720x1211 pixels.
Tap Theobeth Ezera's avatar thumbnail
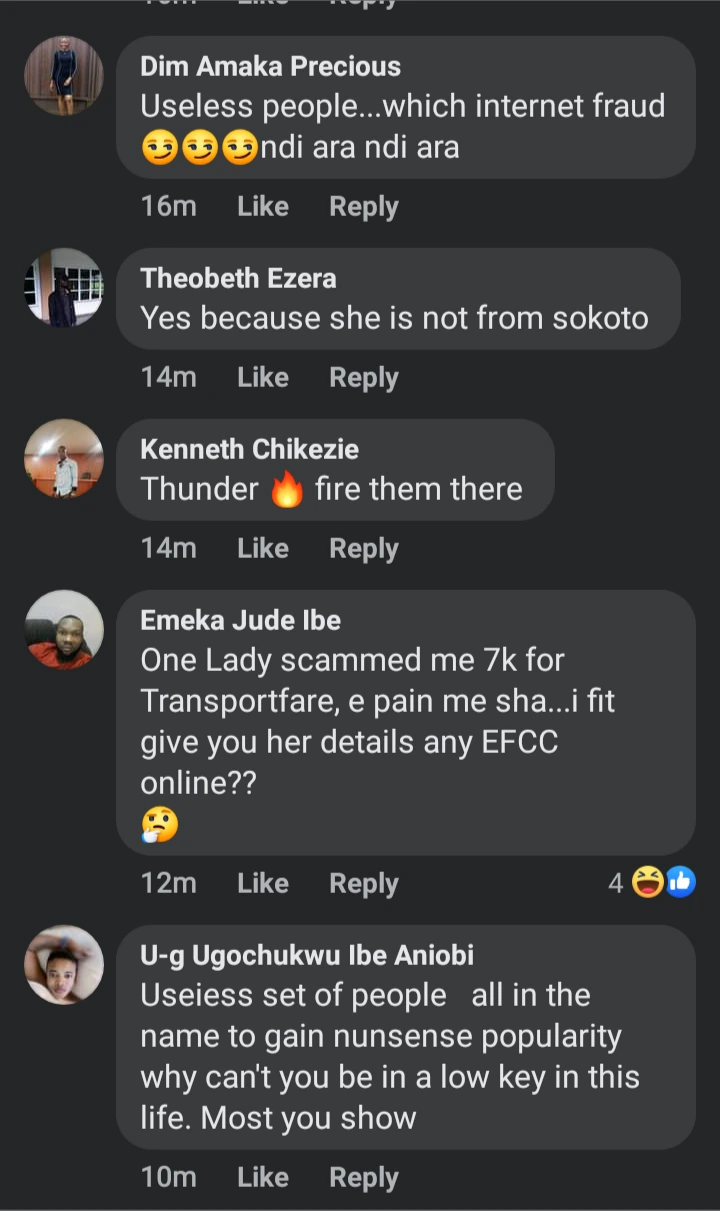64,288
